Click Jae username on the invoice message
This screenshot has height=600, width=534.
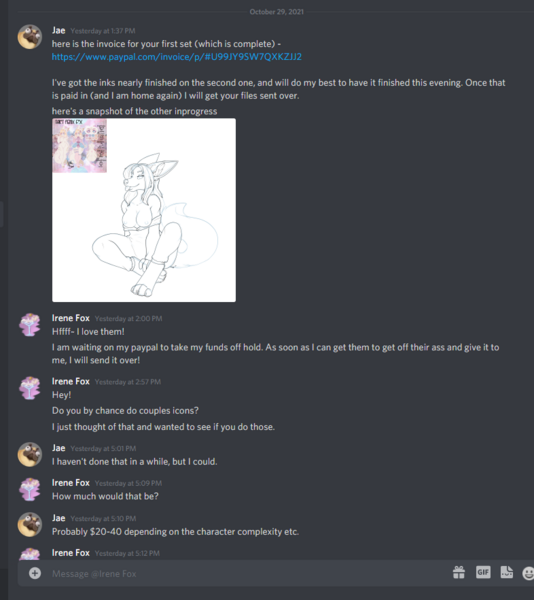click(x=59, y=30)
